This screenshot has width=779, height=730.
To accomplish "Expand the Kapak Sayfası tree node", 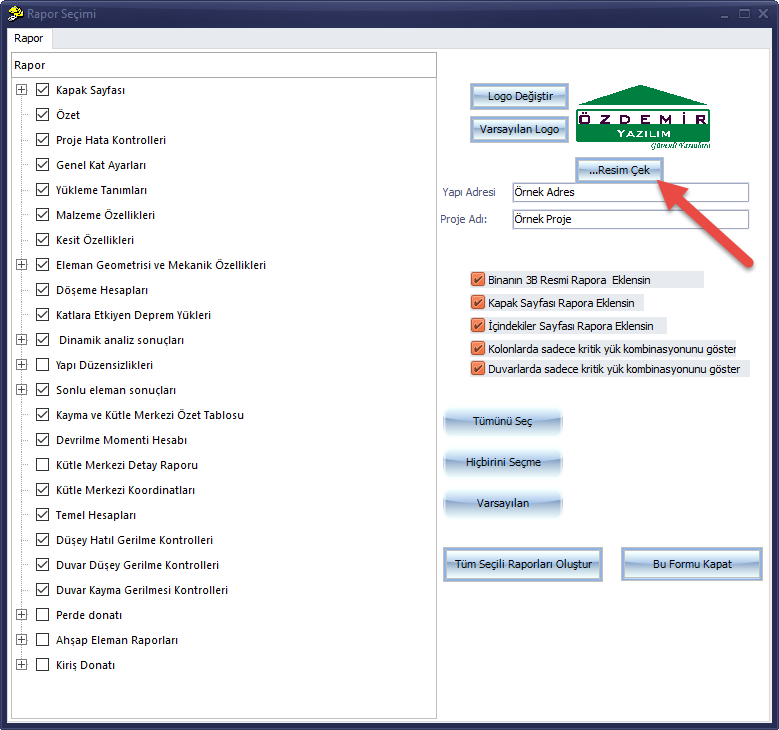I will point(21,90).
